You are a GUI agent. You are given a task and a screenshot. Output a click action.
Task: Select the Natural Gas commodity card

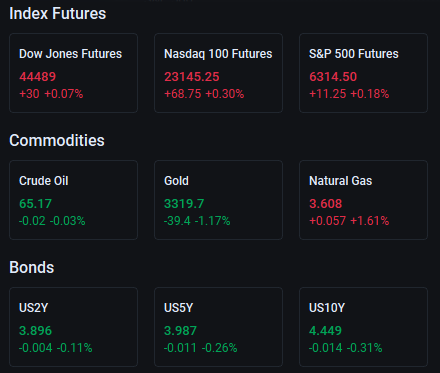[363, 200]
